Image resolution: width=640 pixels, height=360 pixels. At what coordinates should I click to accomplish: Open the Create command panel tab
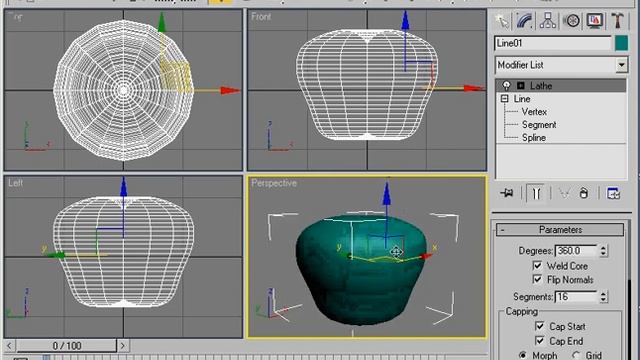pyautogui.click(x=502, y=20)
